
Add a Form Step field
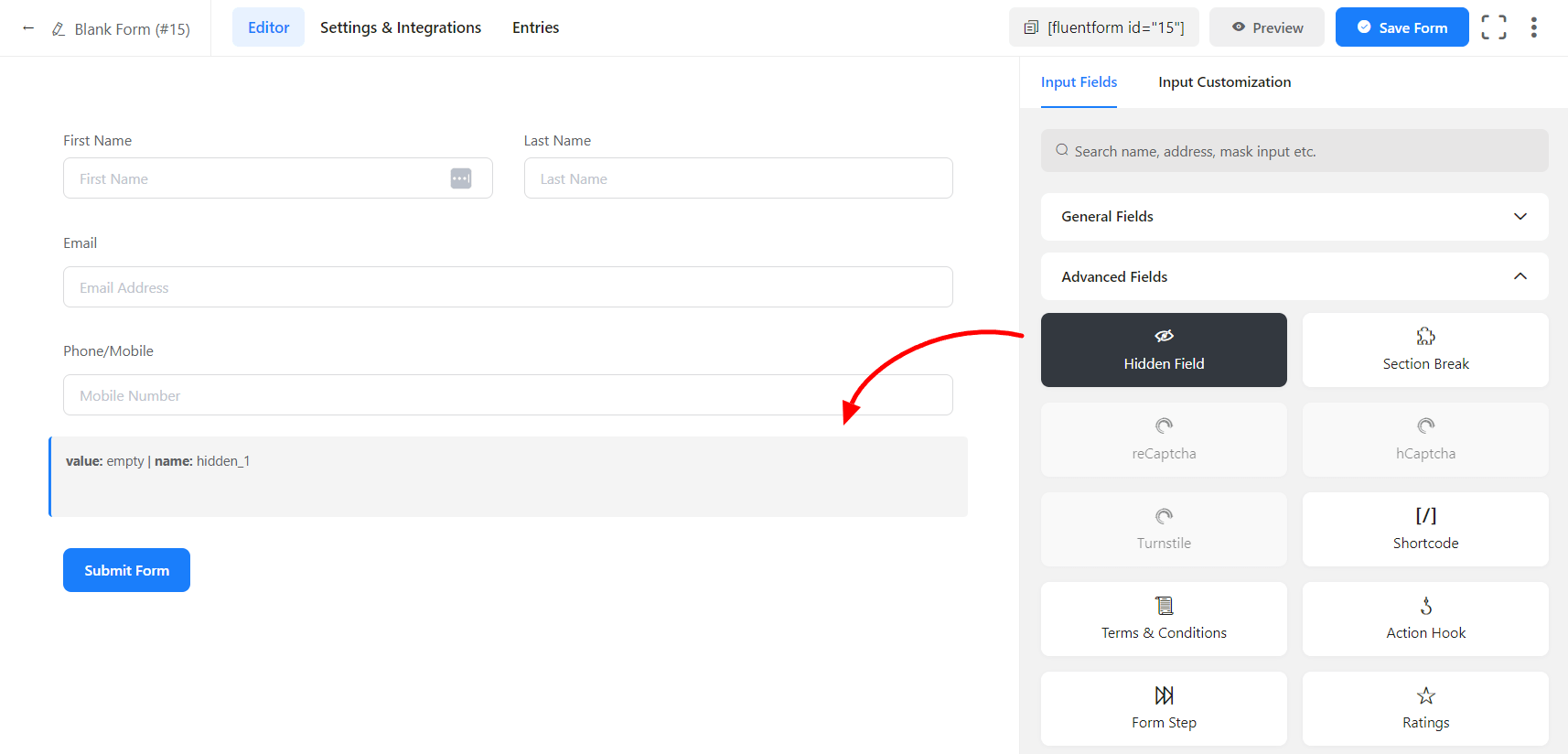(x=1163, y=708)
